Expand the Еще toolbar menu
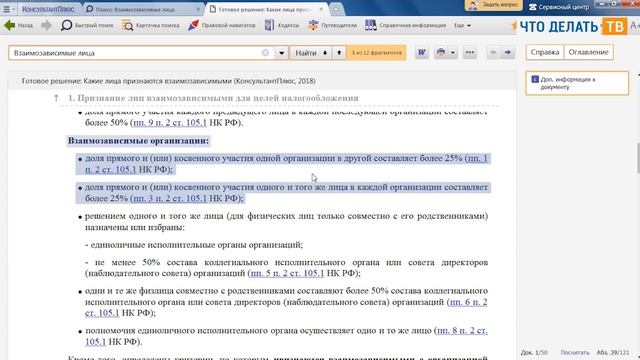Screen dimensions: 640x360 462,25
